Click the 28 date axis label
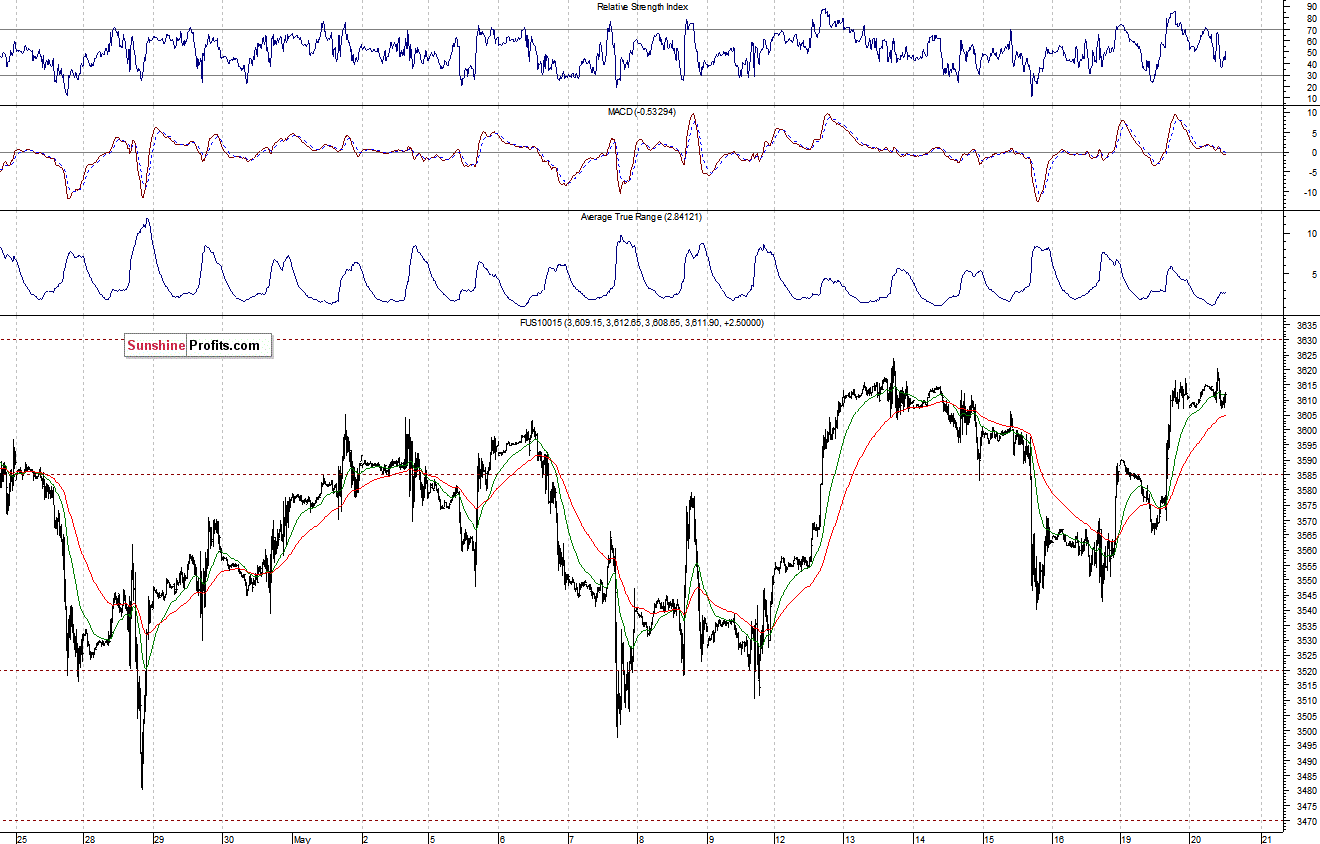1320x844 pixels. (90, 839)
